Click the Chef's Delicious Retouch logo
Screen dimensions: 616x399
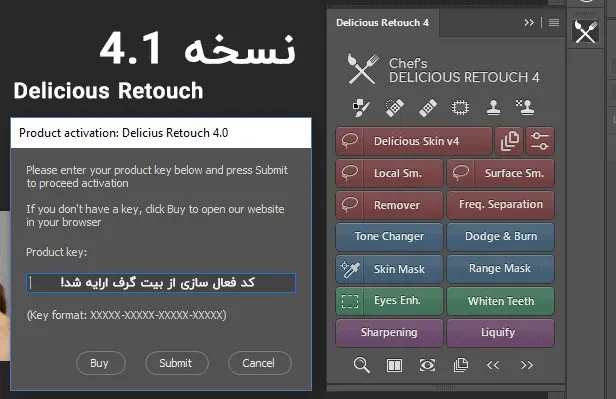(x=444, y=70)
